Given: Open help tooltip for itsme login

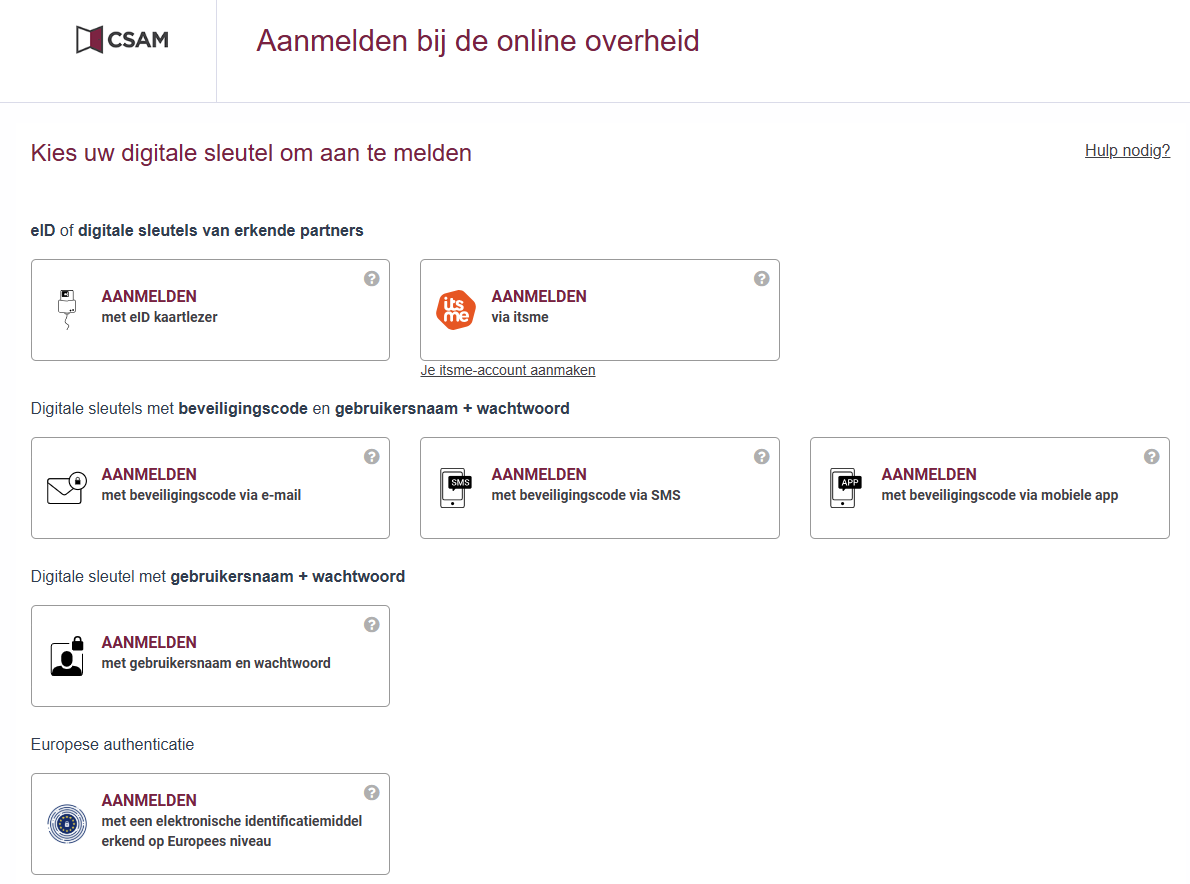Looking at the screenshot, I should tap(762, 279).
